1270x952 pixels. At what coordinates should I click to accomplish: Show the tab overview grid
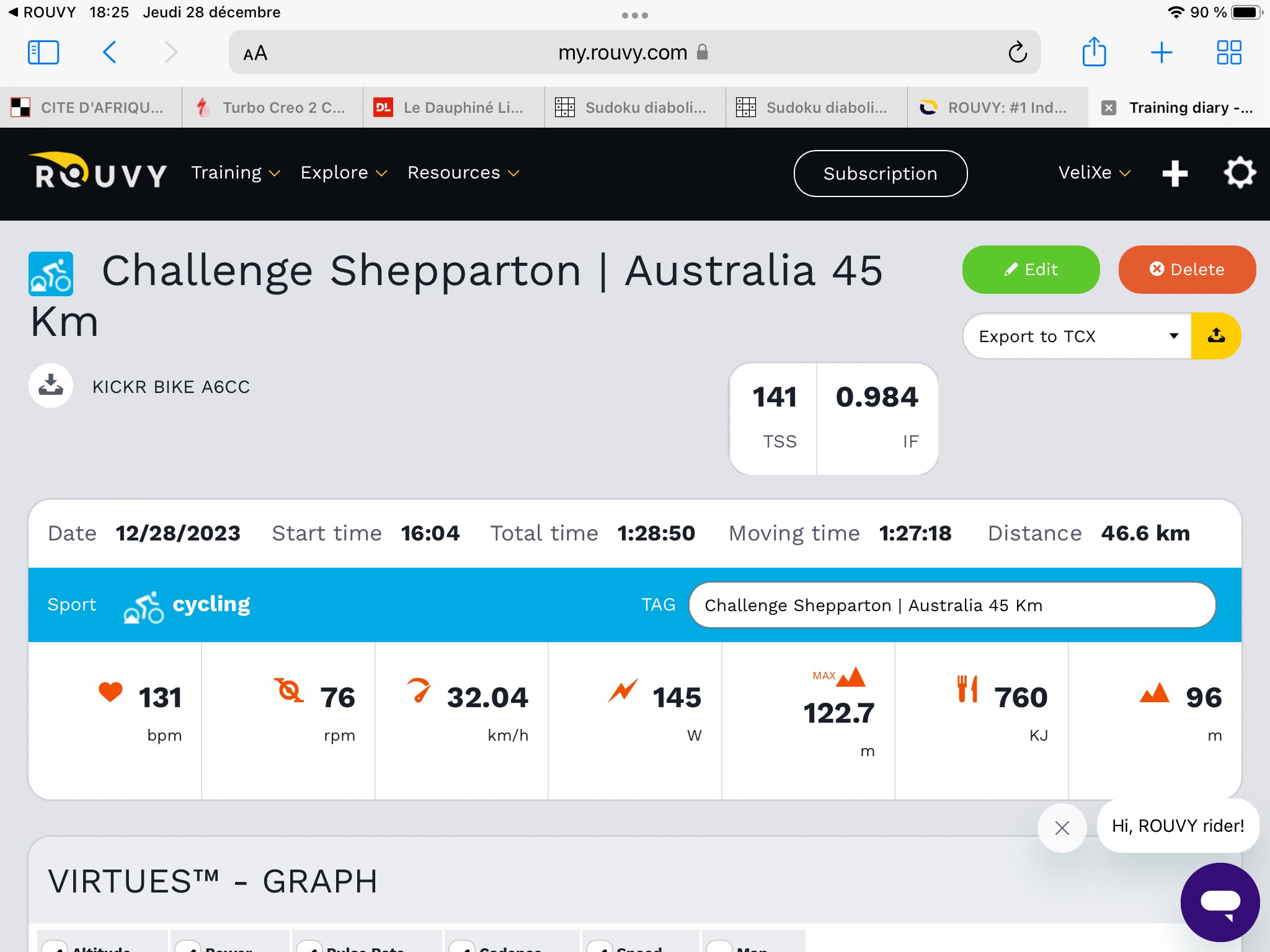pos(1228,53)
